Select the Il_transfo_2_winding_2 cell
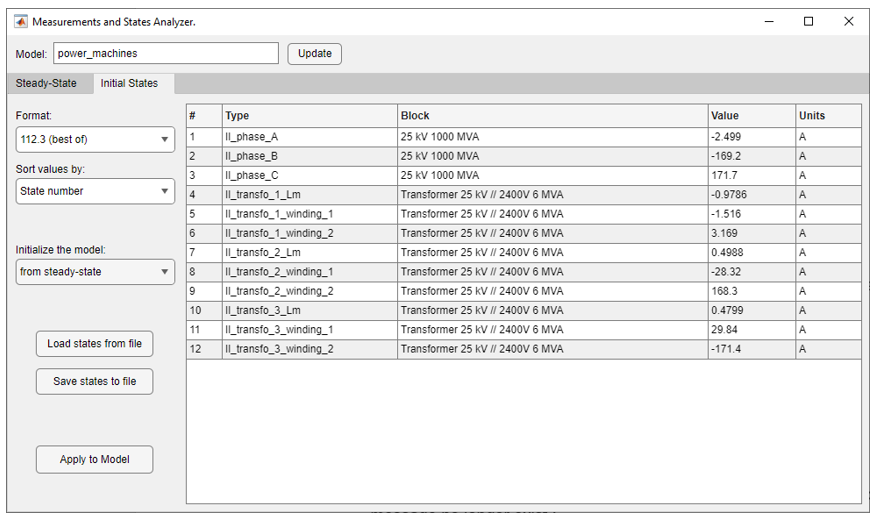The height and width of the screenshot is (521, 880). coord(310,291)
